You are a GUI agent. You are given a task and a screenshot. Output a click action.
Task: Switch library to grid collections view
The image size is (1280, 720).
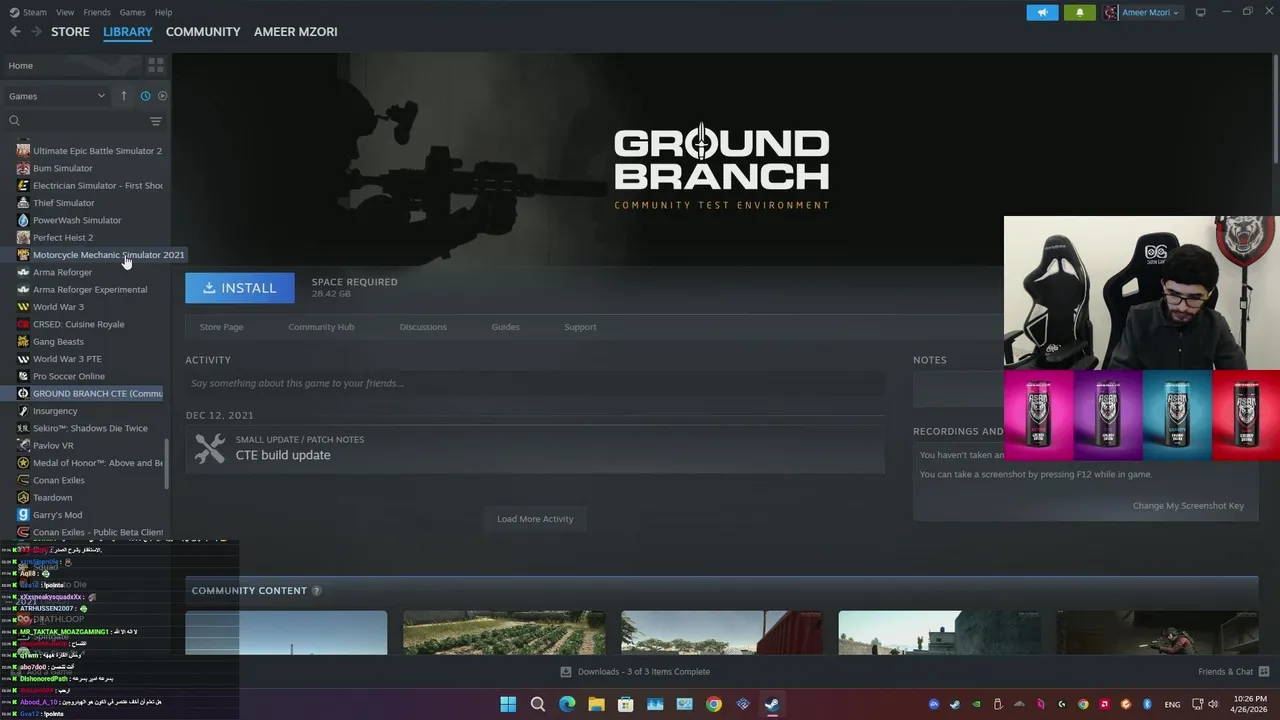(156, 65)
